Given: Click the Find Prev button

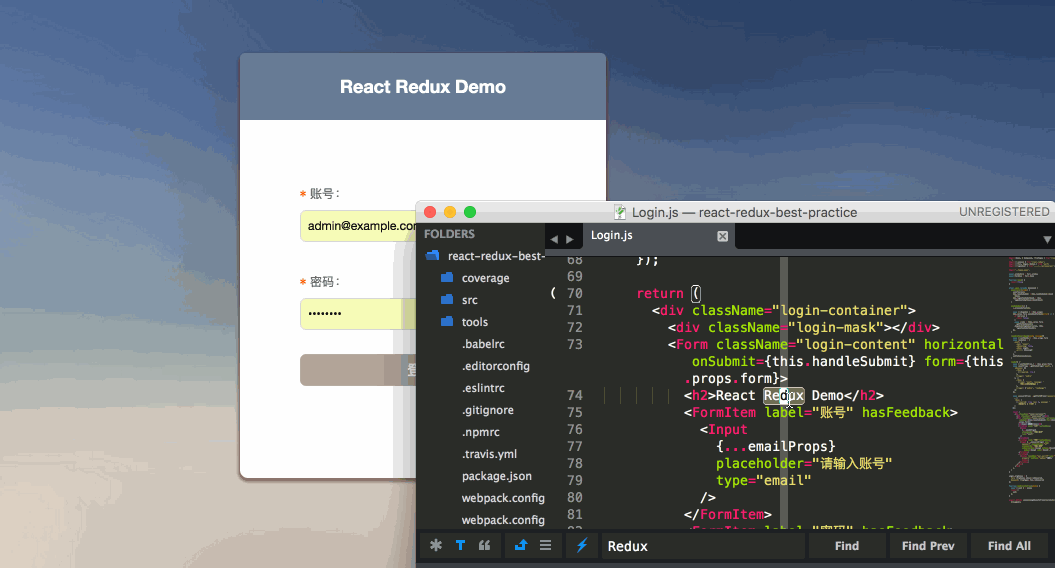Looking at the screenshot, I should click(x=928, y=546).
